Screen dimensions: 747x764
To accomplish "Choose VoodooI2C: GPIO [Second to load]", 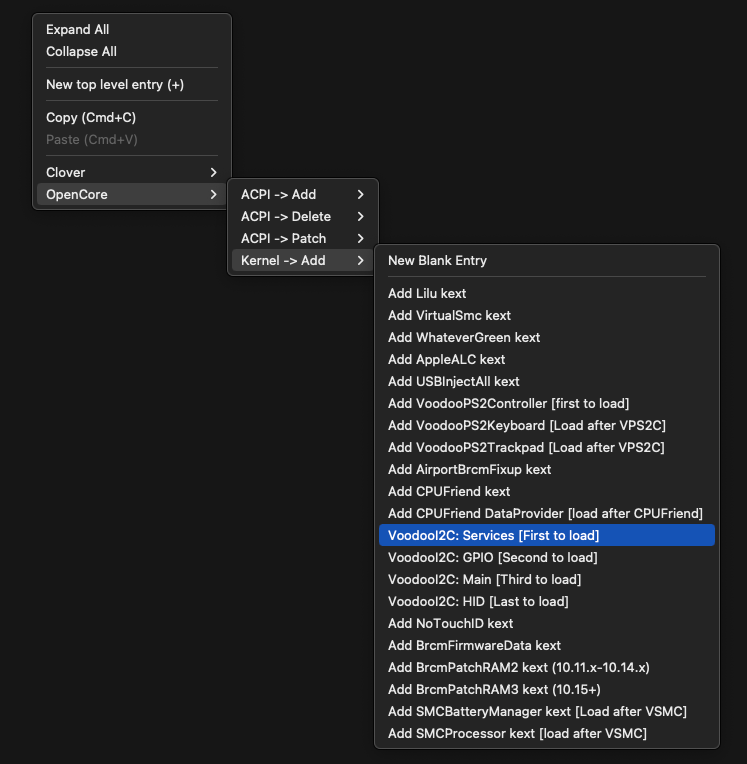I will pos(492,558).
